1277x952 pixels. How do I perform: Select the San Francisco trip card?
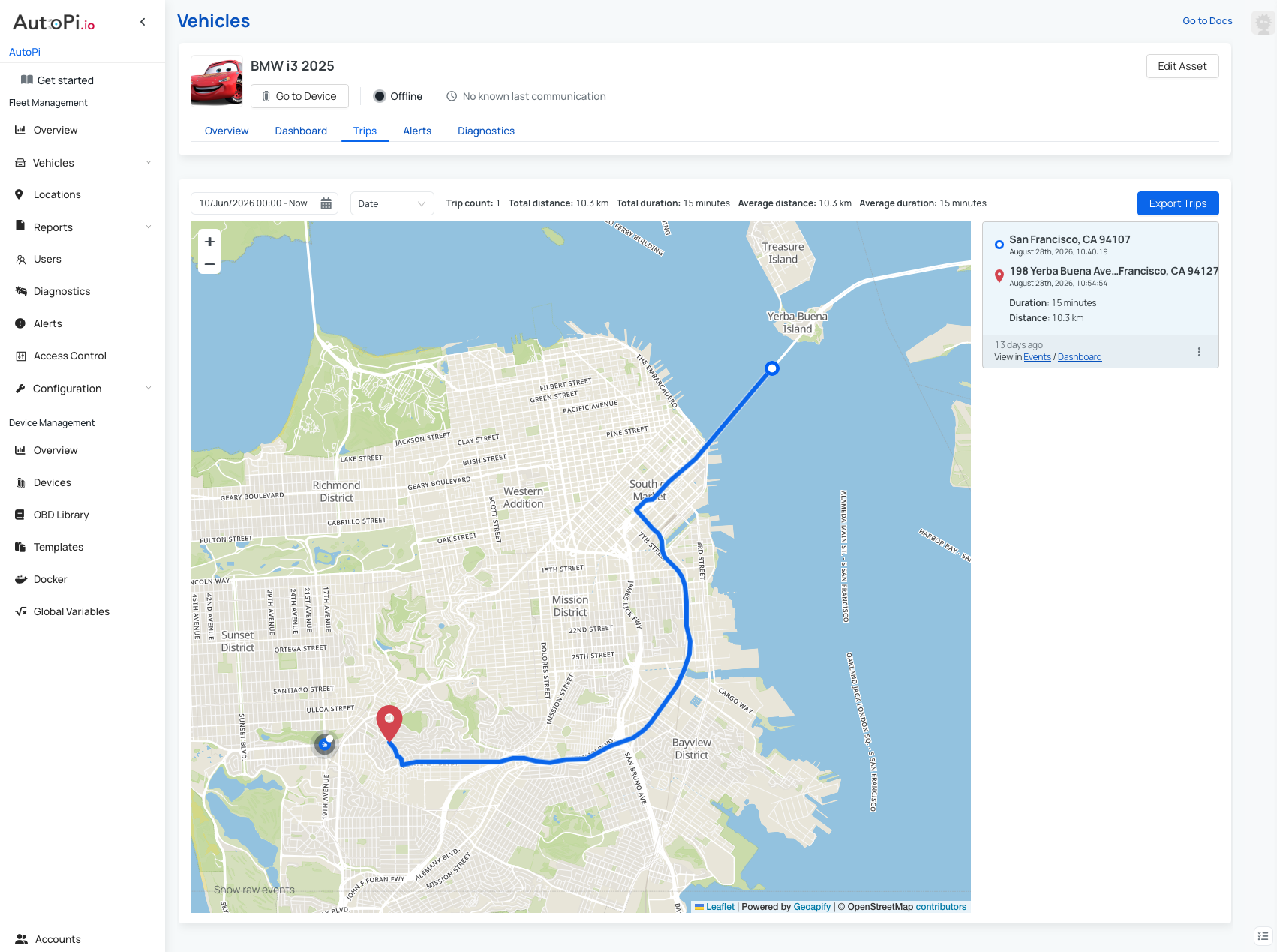[x=1100, y=294]
